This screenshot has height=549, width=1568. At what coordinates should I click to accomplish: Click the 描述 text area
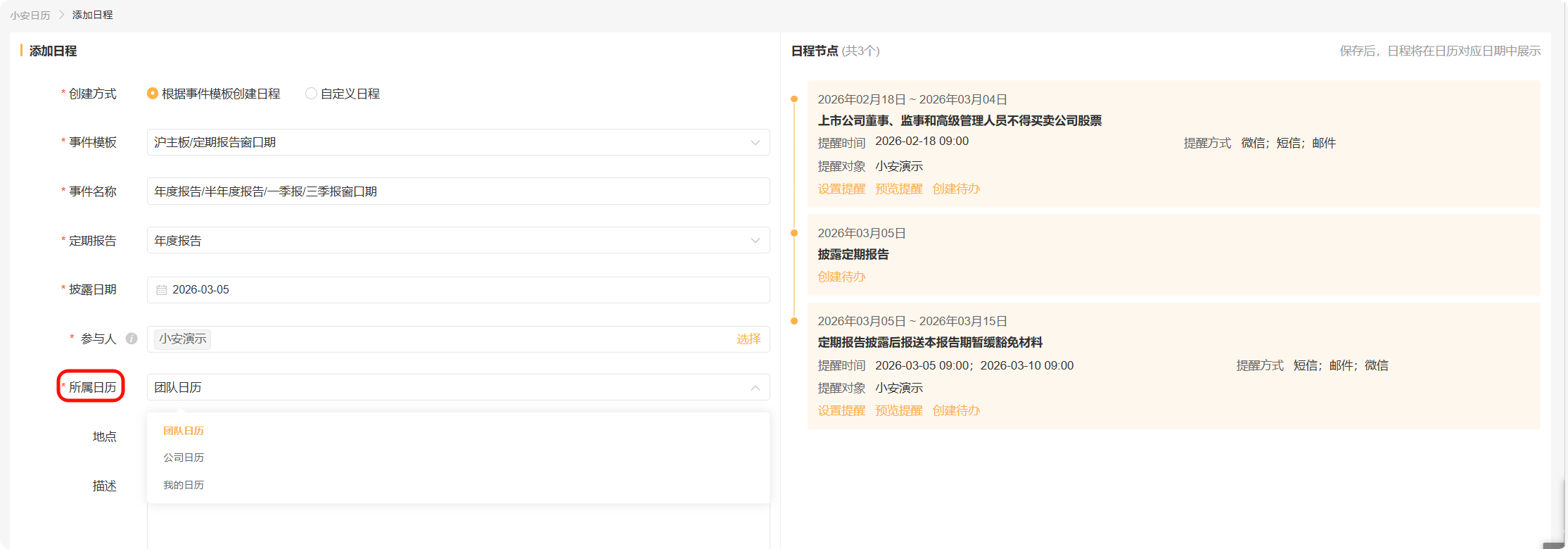[x=458, y=526]
